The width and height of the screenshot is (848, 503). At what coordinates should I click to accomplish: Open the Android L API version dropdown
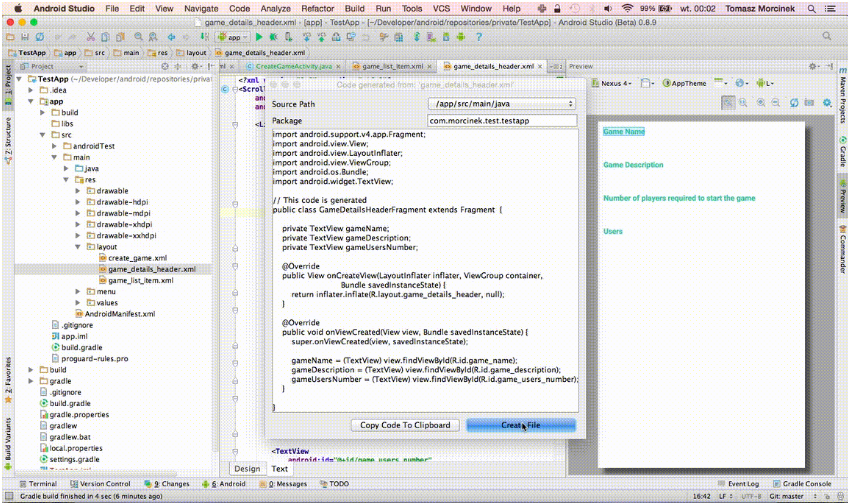pyautogui.click(x=764, y=83)
